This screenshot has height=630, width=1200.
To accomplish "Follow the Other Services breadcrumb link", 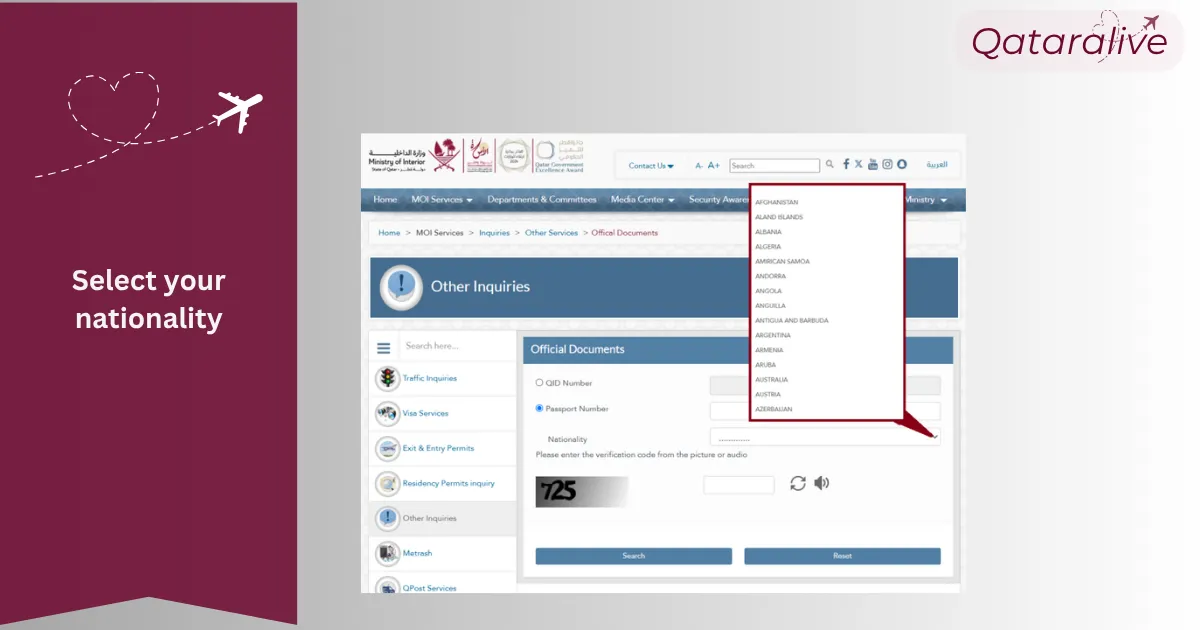I will tap(552, 233).
